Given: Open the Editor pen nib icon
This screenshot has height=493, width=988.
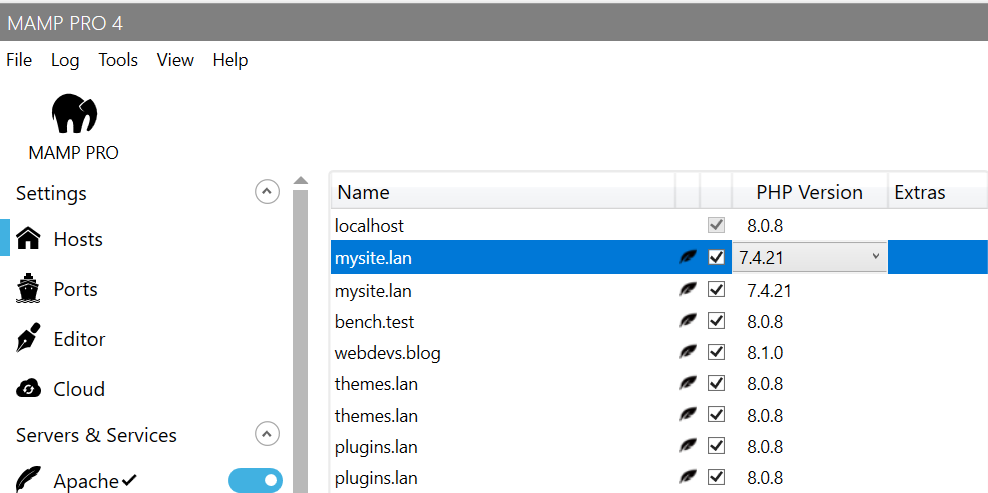Looking at the screenshot, I should pyautogui.click(x=28, y=339).
